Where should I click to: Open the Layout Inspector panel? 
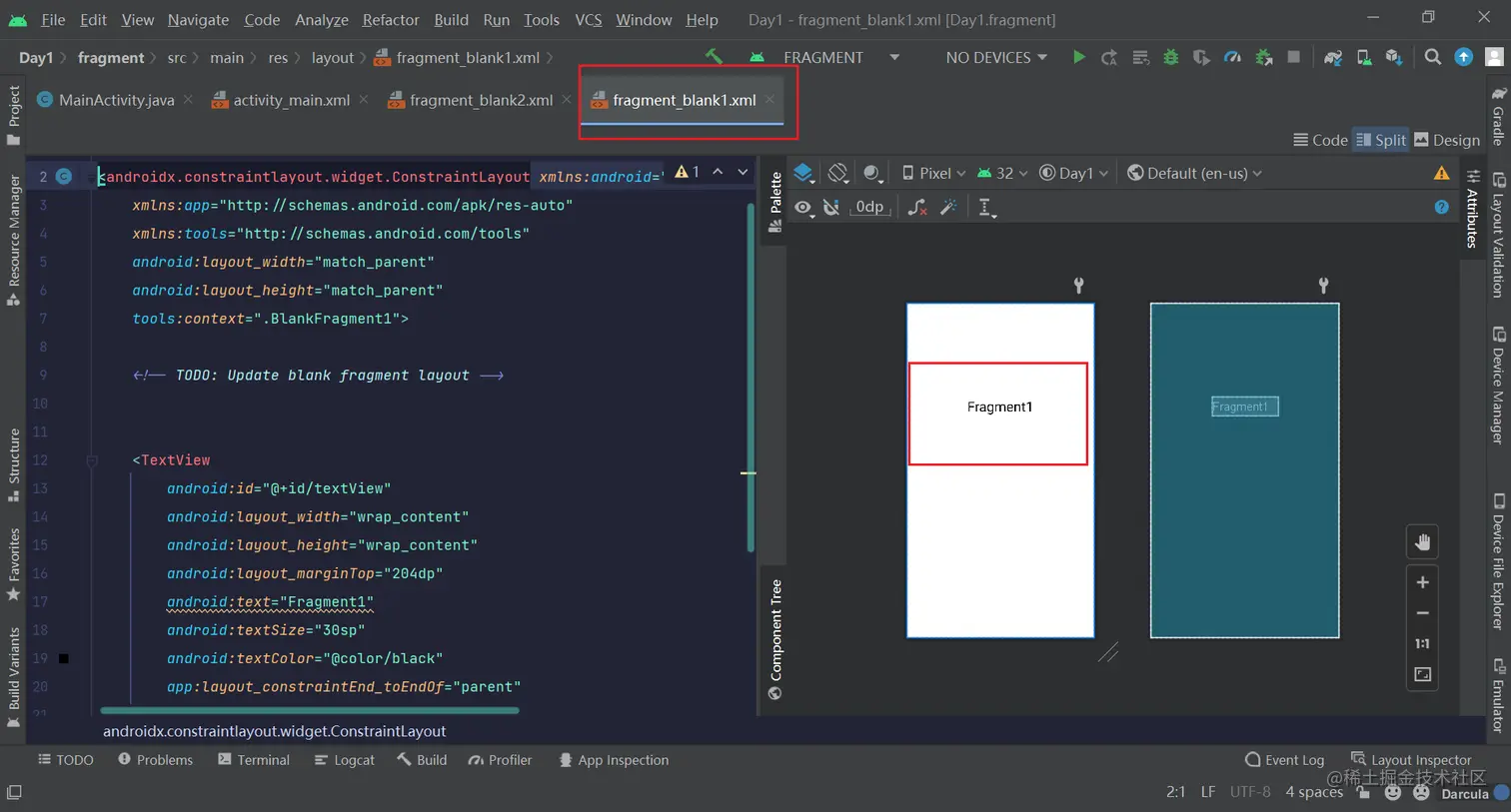pyautogui.click(x=1411, y=760)
